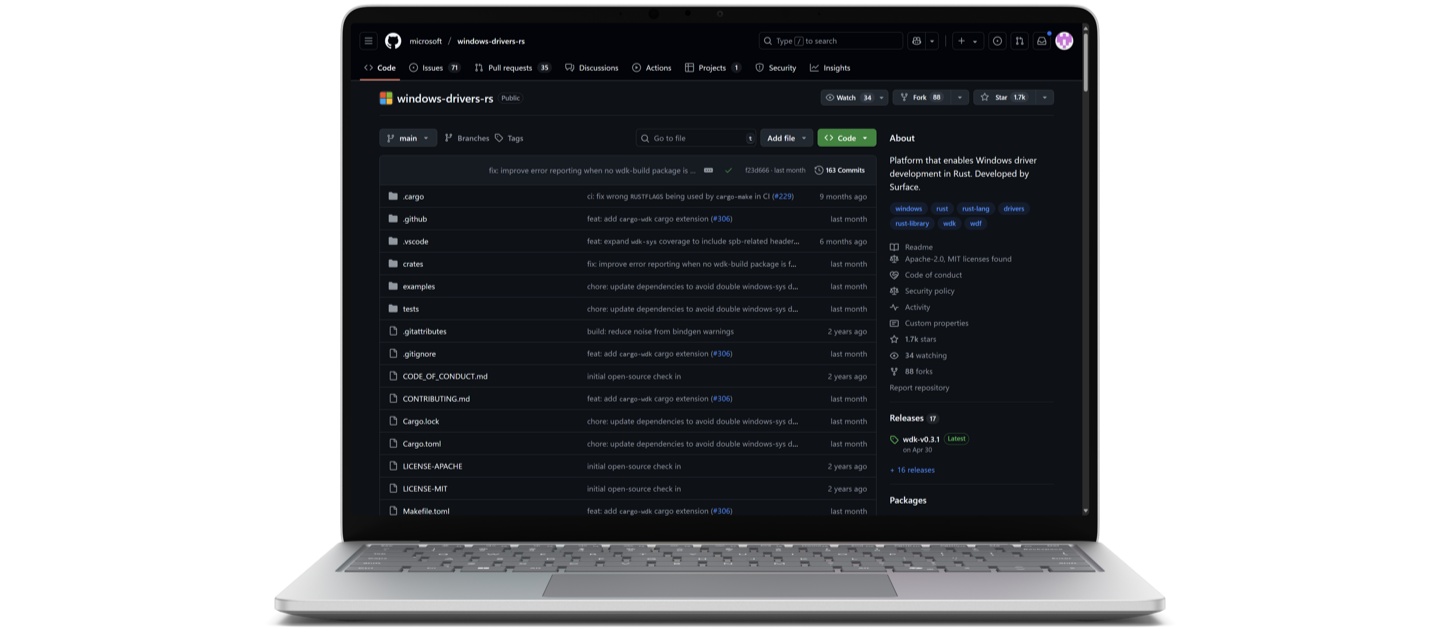The height and width of the screenshot is (632, 1440).
Task: Open the green Code dropdown
Action: [x=846, y=138]
